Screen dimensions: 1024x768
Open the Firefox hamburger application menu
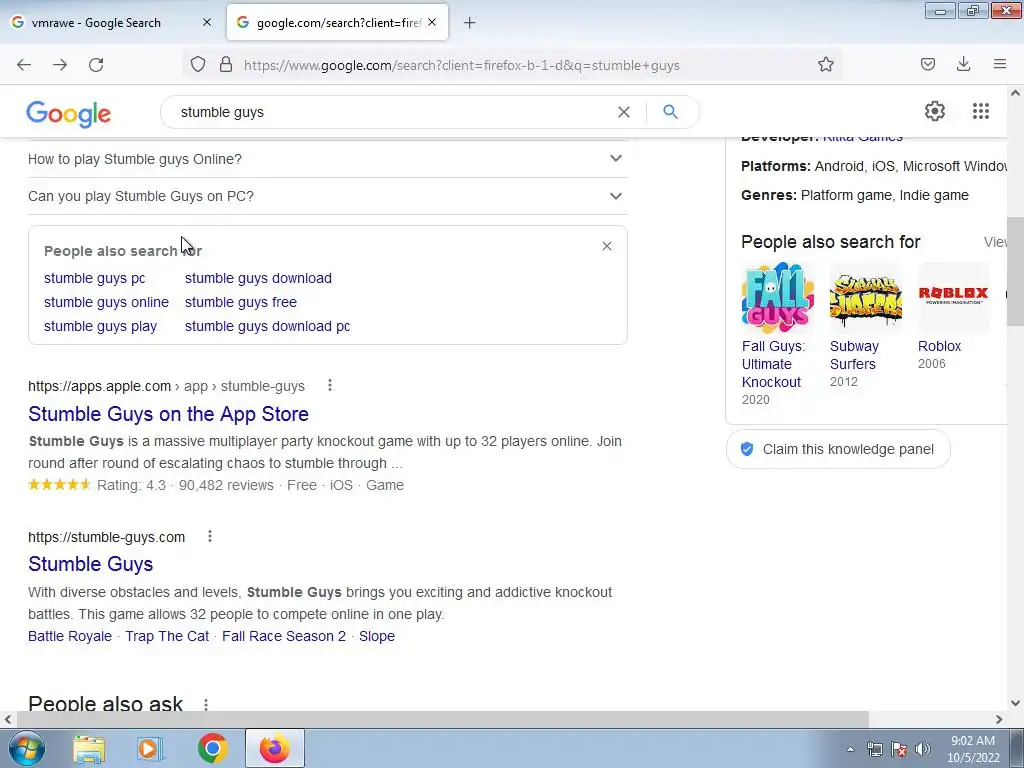(1000, 64)
